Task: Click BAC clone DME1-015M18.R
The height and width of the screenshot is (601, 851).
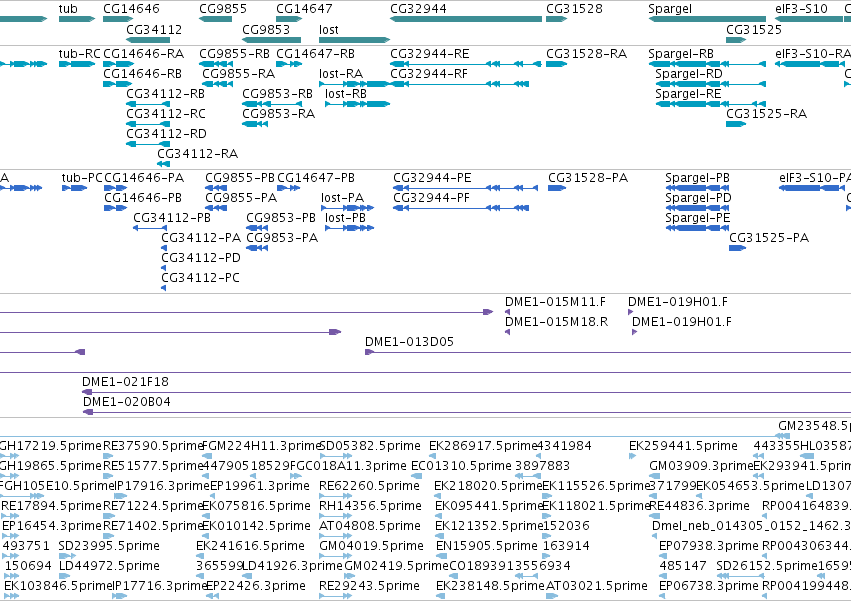Action: [556, 322]
